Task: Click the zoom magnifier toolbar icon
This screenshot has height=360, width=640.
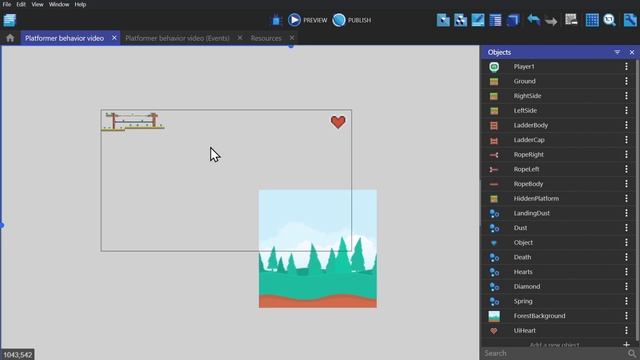Action: pos(609,20)
